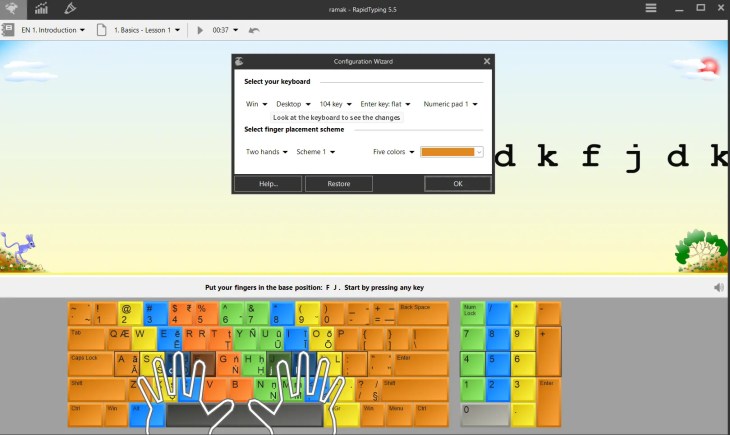Click the P key on virtual keyboard
This screenshot has height=435, width=730.
(346, 339)
